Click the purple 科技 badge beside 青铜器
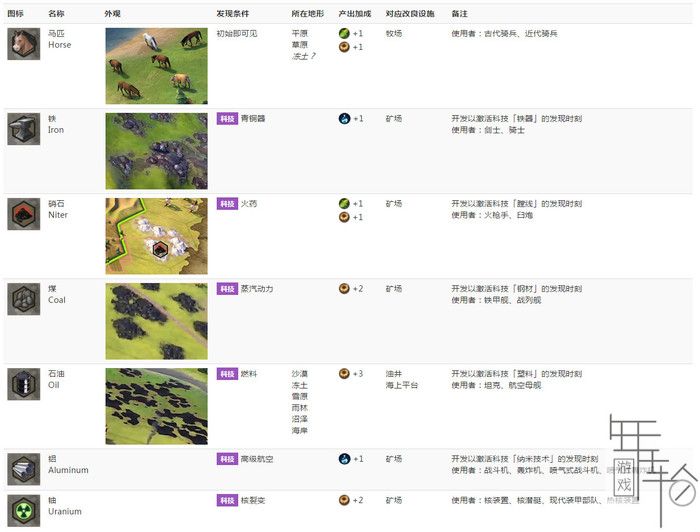The image size is (700, 532). point(227,119)
